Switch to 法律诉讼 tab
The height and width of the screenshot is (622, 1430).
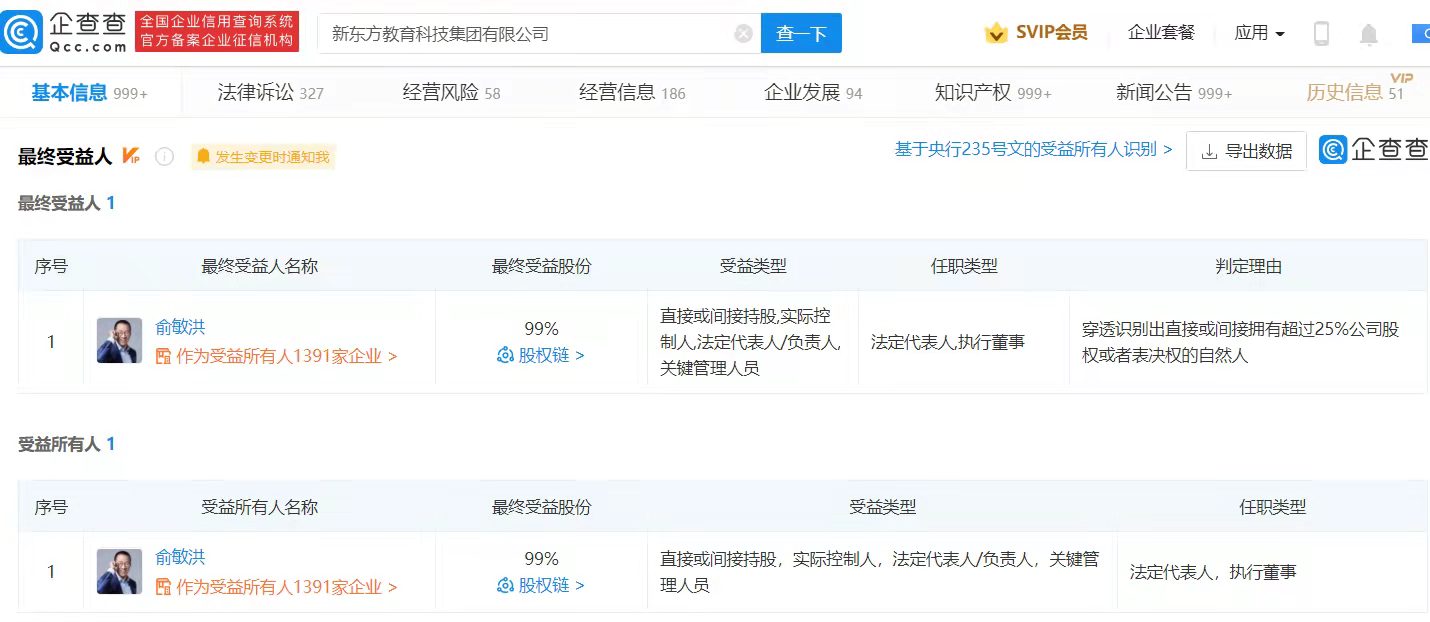click(270, 93)
